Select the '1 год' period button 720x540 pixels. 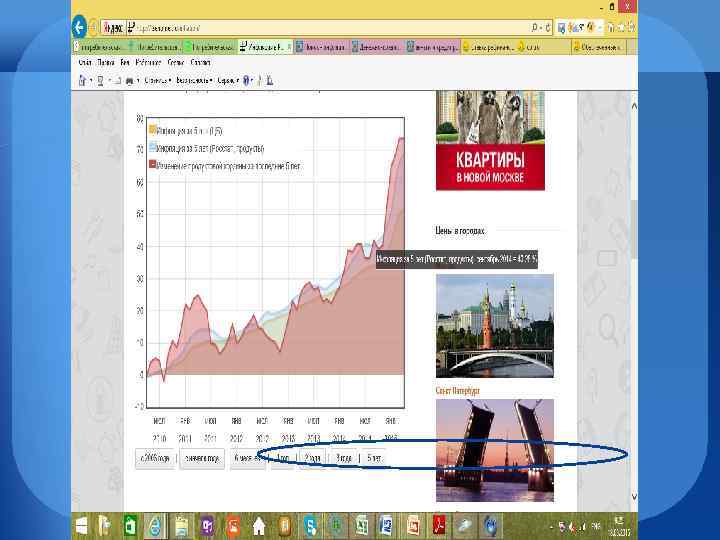click(283, 458)
